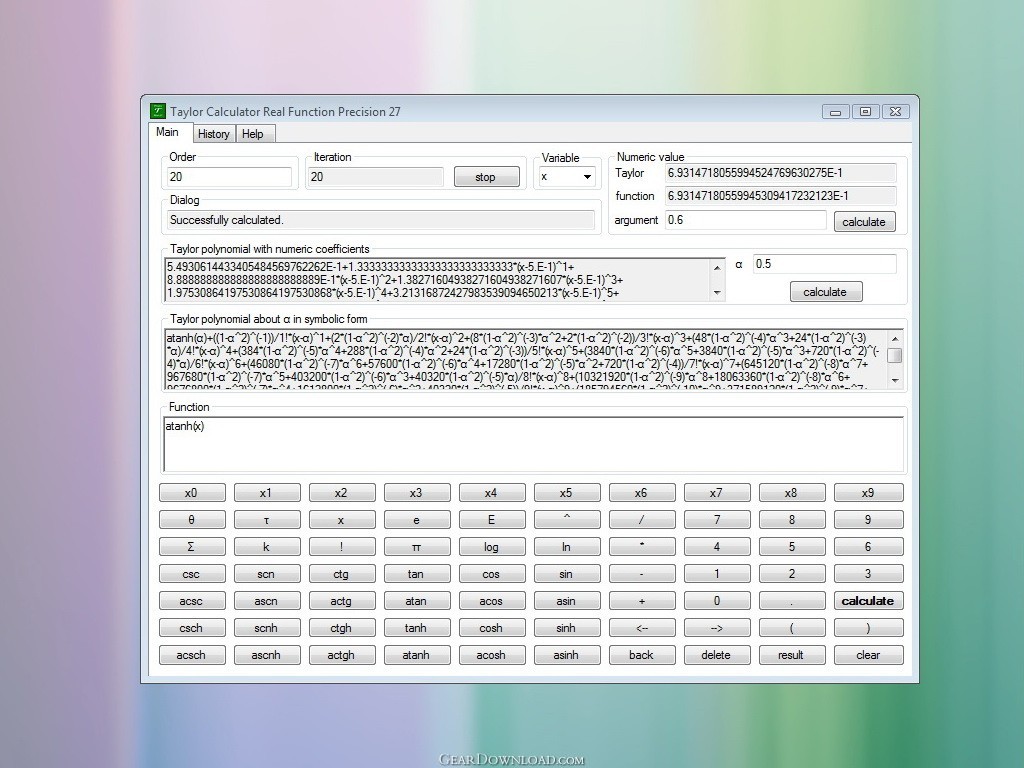Move cursor left with <-- key
The width and height of the screenshot is (1024, 768).
tap(642, 628)
